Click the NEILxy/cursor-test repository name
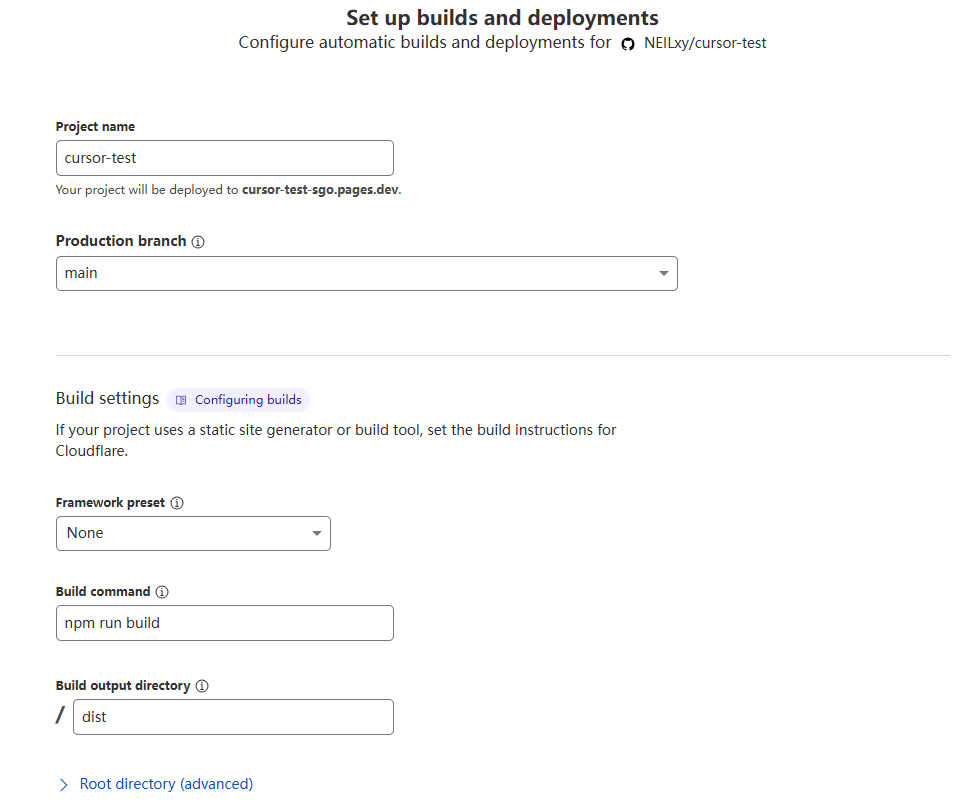The width and height of the screenshot is (972, 806). click(x=705, y=43)
